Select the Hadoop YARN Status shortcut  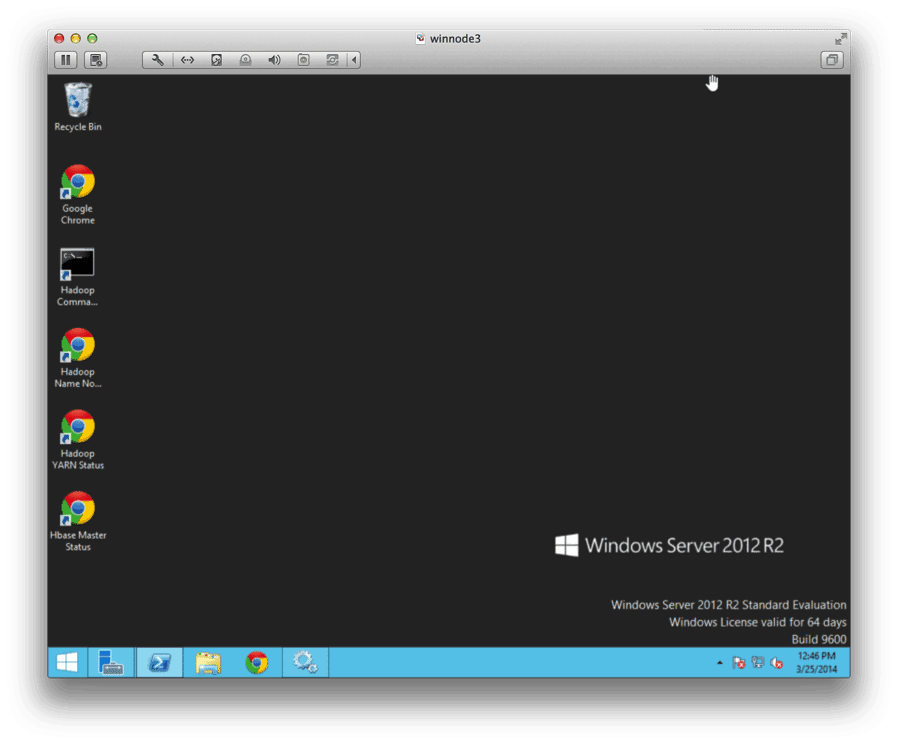pyautogui.click(x=78, y=440)
